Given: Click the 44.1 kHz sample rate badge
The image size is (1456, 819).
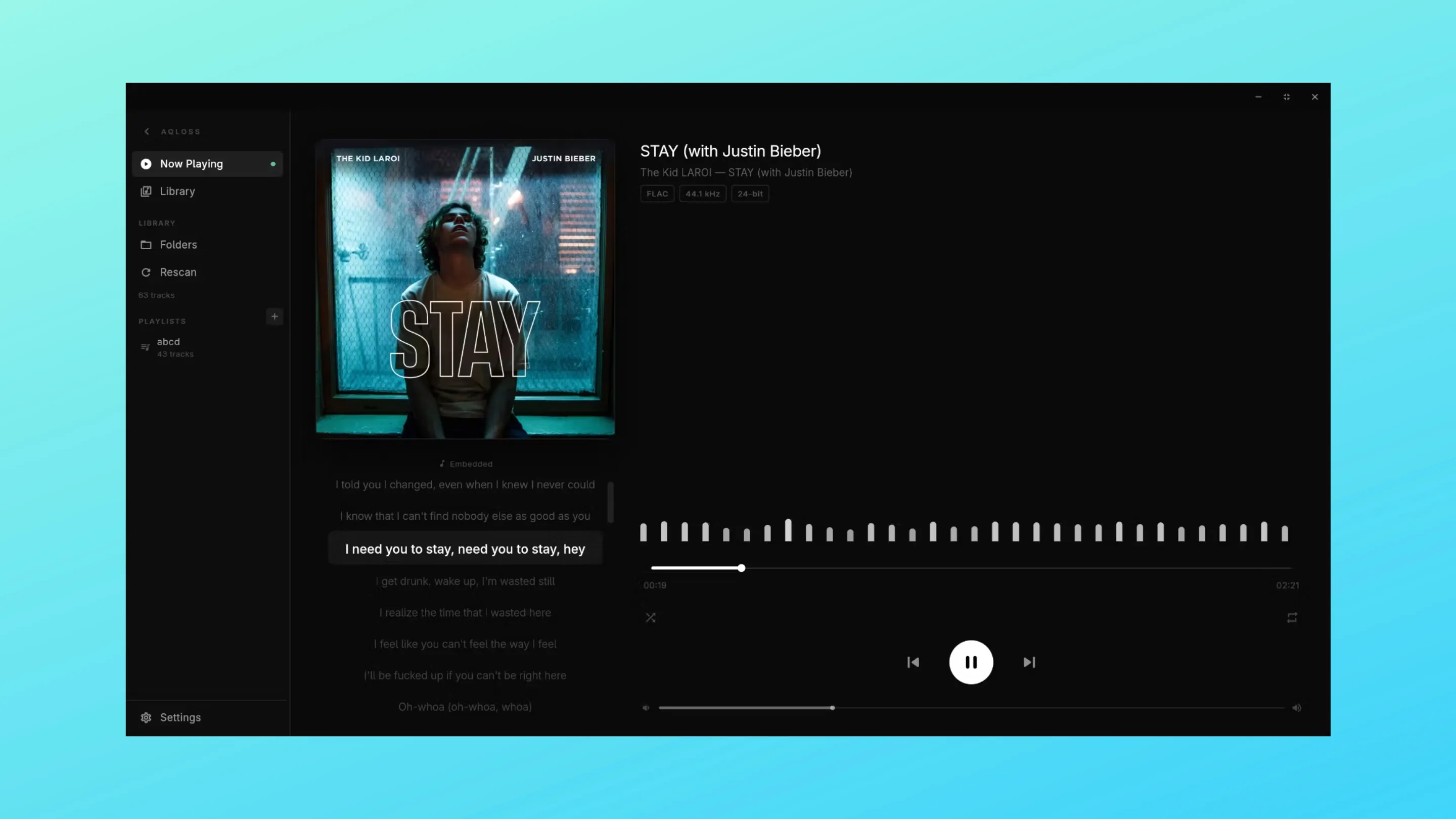Looking at the screenshot, I should pyautogui.click(x=703, y=194).
